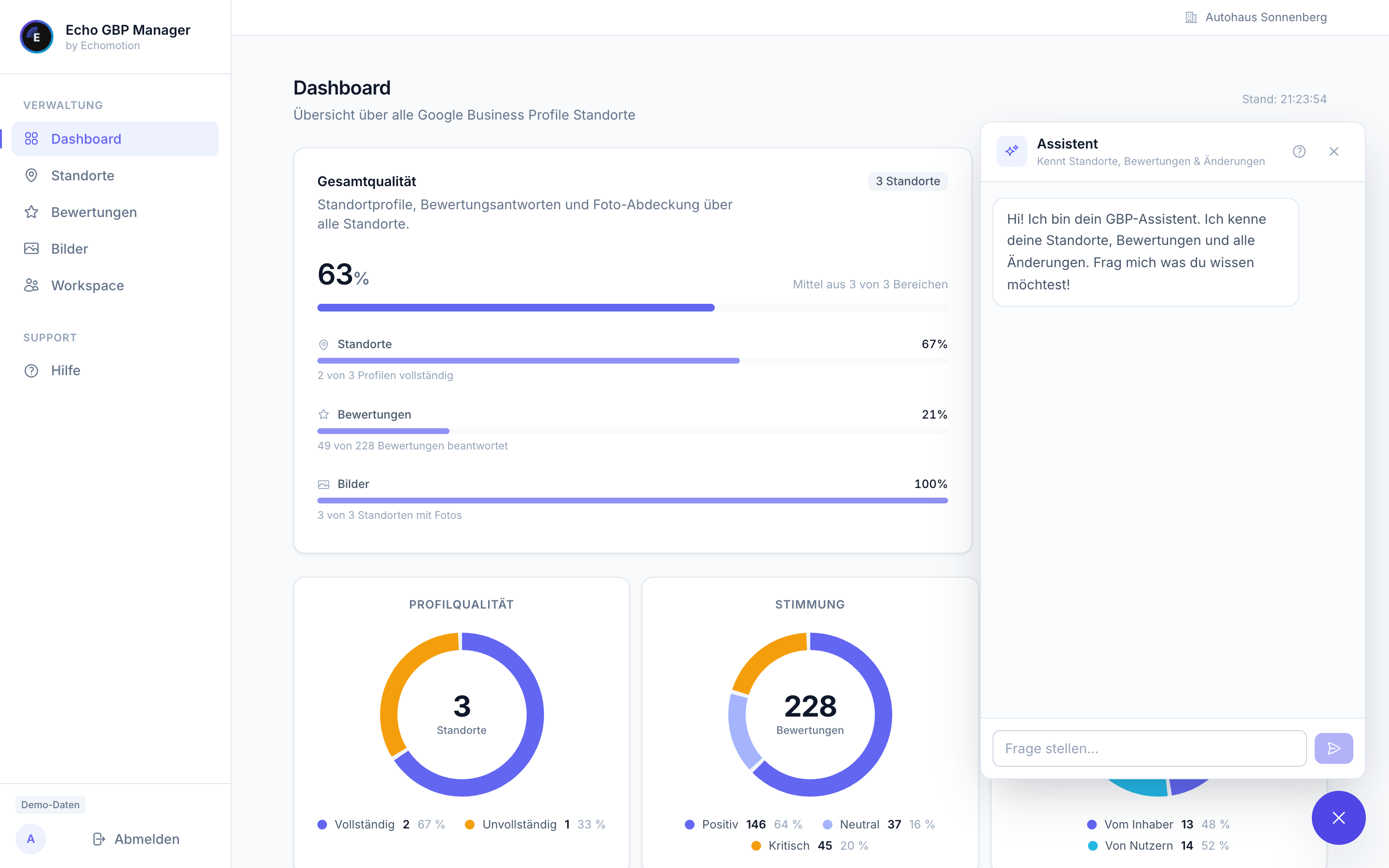Click the star icon in Bewertungen quality row
This screenshot has height=868, width=1389.
(324, 415)
